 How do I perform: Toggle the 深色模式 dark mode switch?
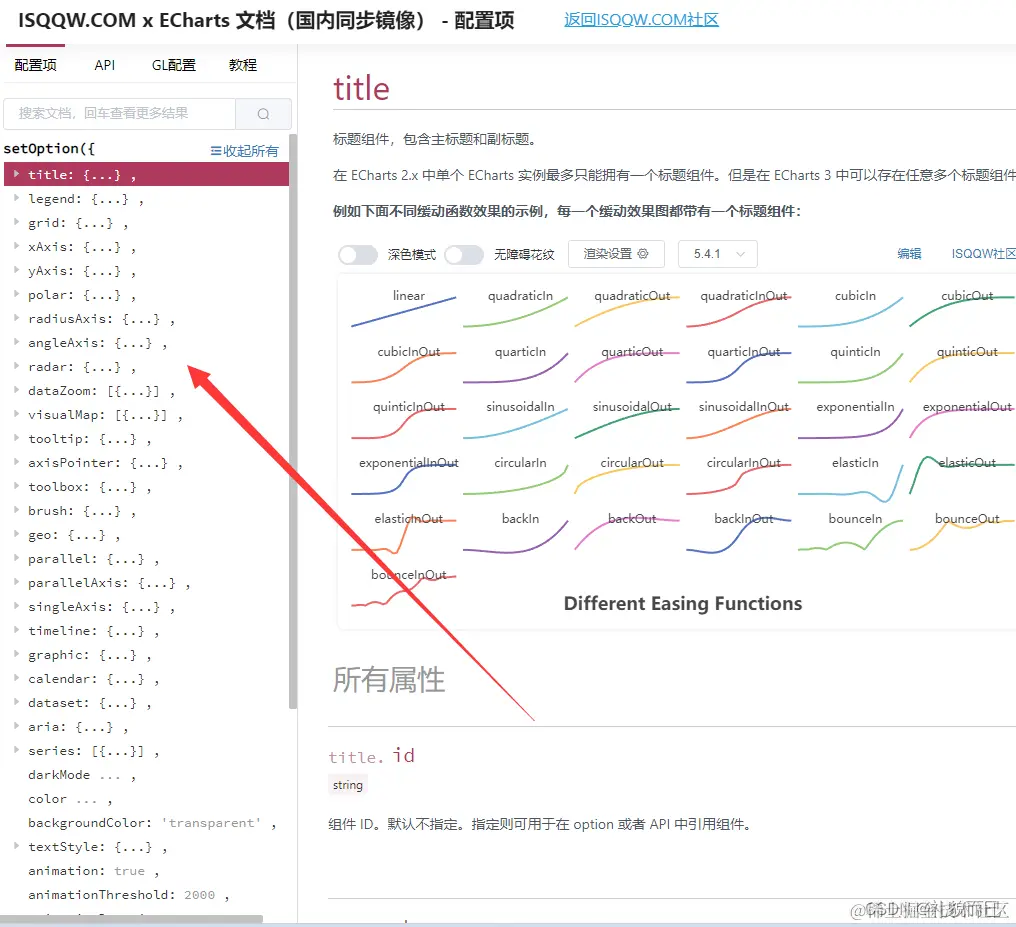point(357,254)
